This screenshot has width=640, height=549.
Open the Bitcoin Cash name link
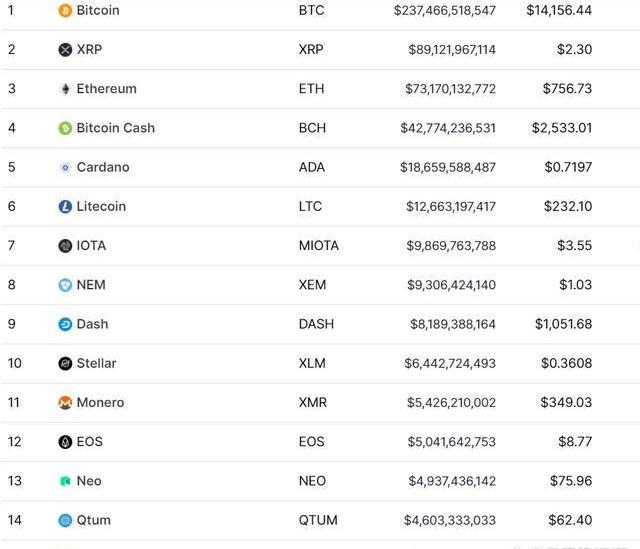pyautogui.click(x=116, y=128)
